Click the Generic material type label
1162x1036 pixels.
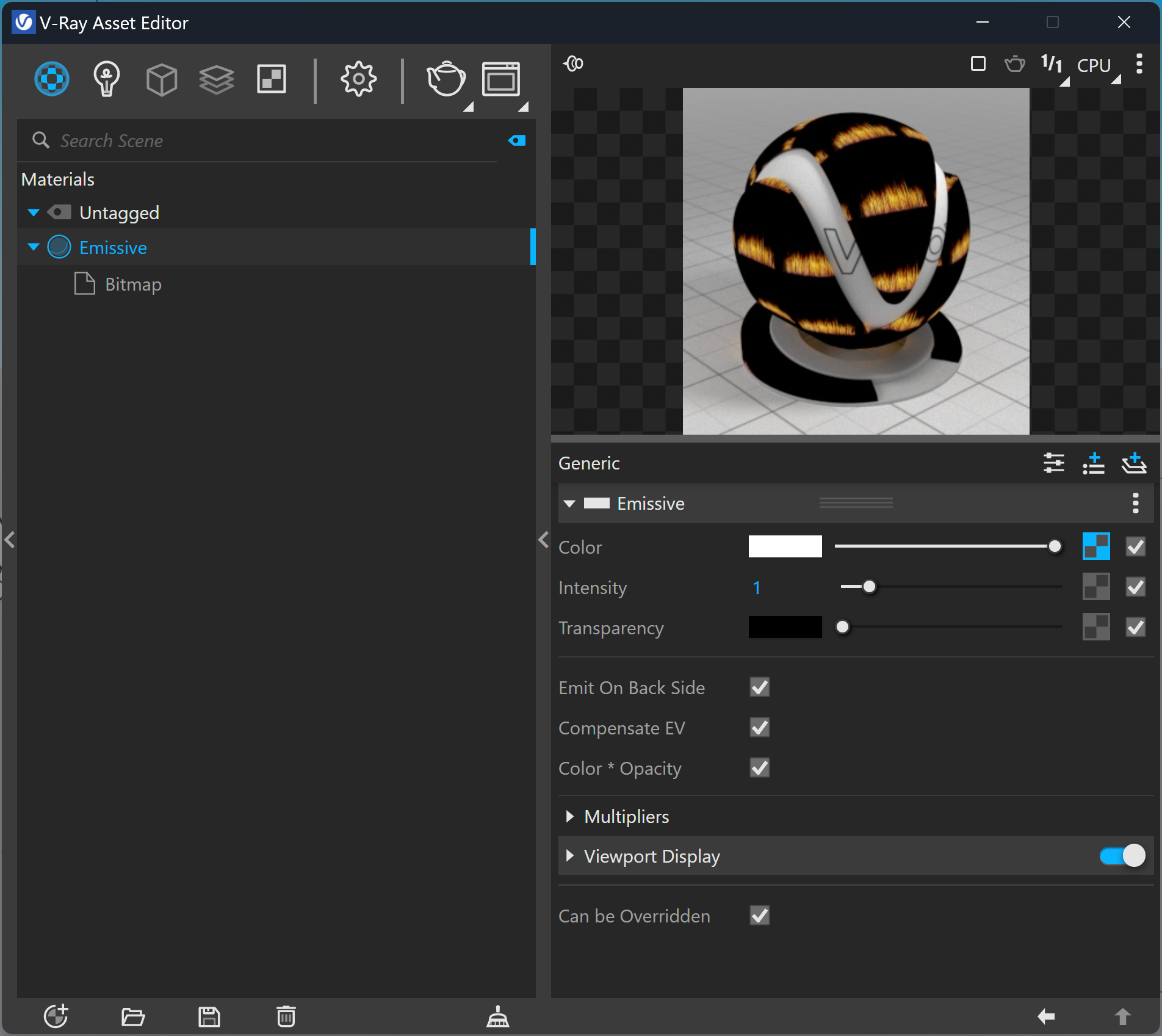[x=589, y=463]
